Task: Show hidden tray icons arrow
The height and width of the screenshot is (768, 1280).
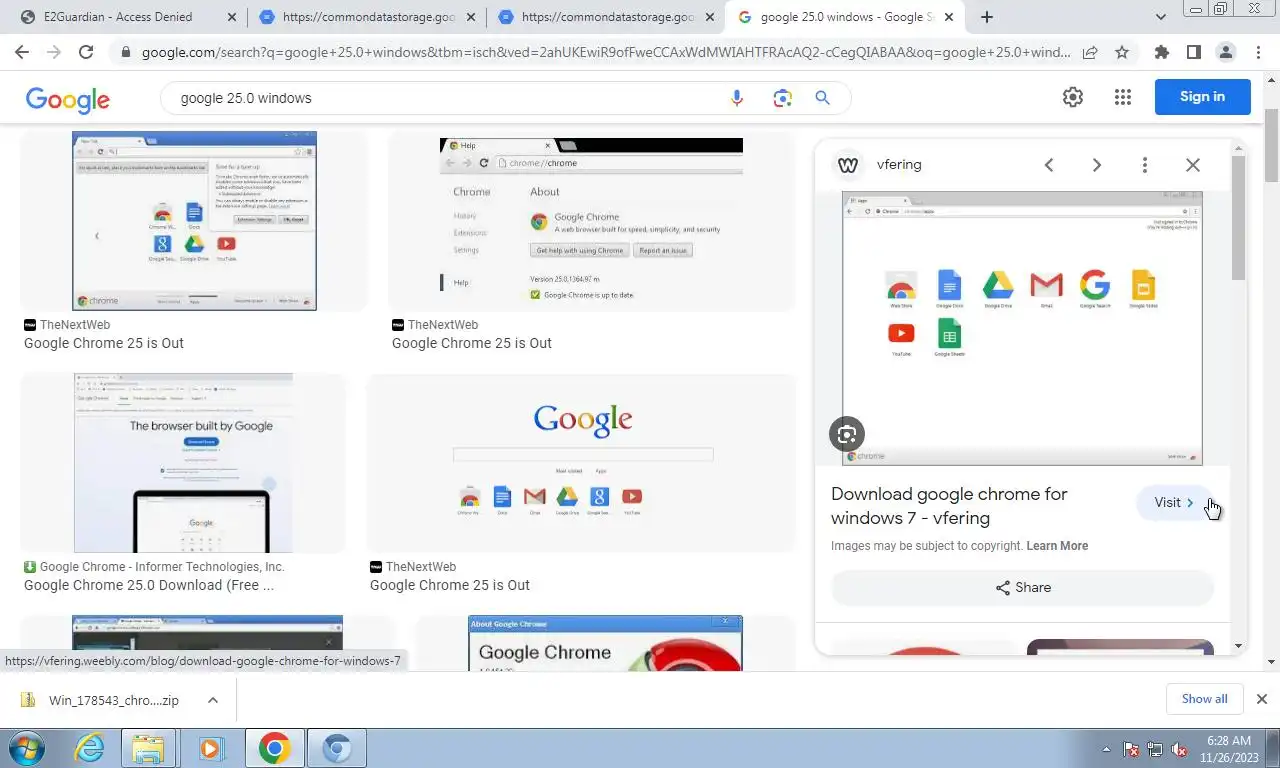Action: click(1106, 749)
